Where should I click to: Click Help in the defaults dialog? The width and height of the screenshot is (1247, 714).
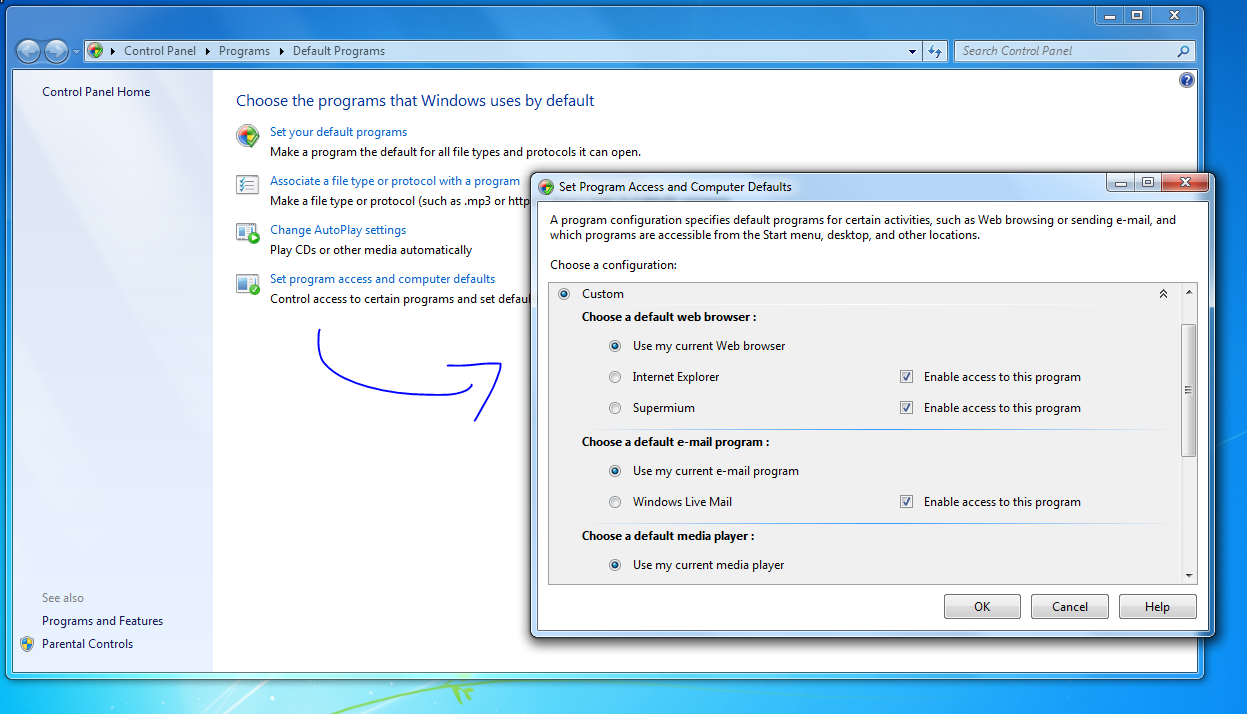coord(1157,607)
